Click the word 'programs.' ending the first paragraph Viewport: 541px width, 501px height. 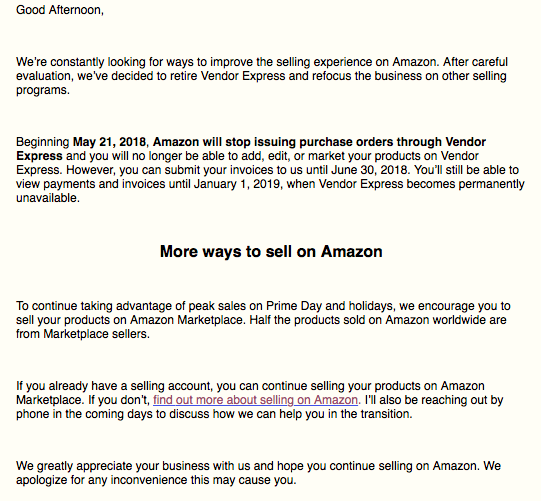coord(43,90)
